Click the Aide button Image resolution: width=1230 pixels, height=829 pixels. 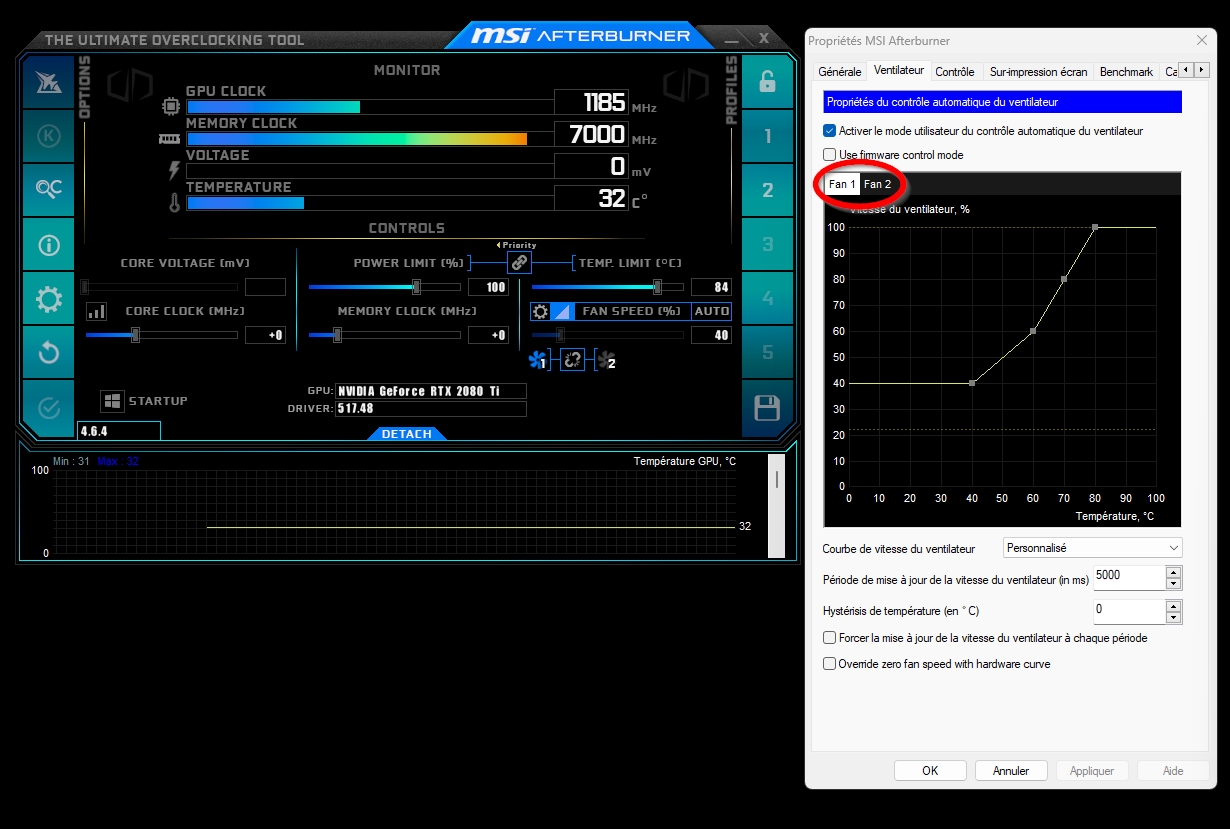coord(1173,771)
